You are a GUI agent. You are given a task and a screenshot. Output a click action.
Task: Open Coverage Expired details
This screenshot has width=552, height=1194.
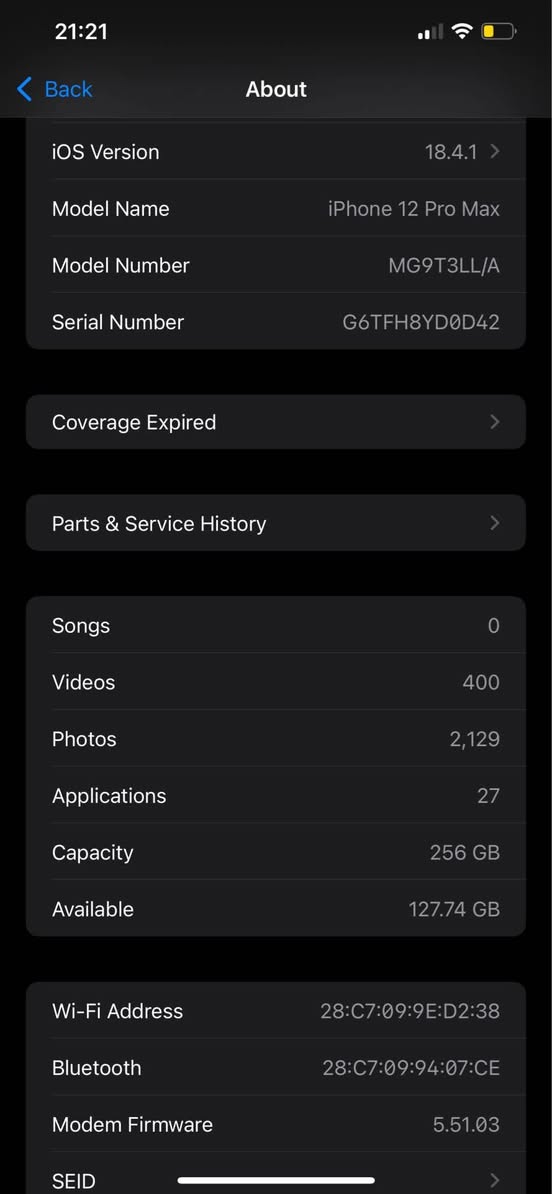[x=276, y=422]
